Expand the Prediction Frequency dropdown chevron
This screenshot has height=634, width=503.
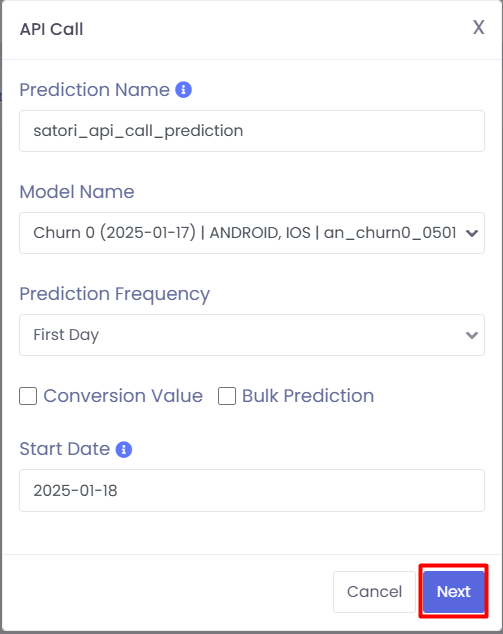point(472,335)
